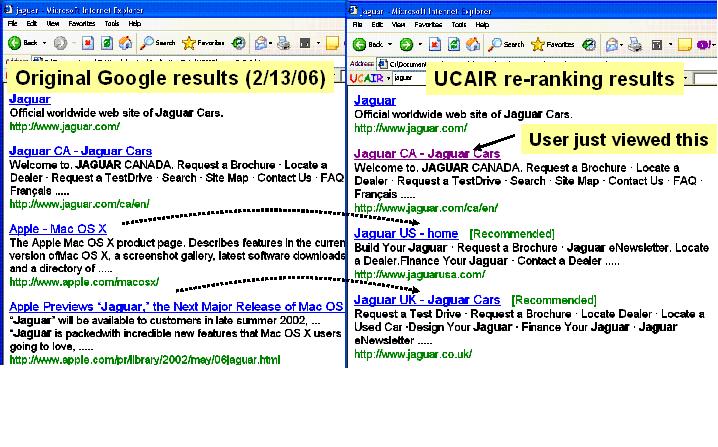The width and height of the screenshot is (718, 447).
Task: Open the 'Apple - Mac OS X' result link
Action: click(x=57, y=230)
